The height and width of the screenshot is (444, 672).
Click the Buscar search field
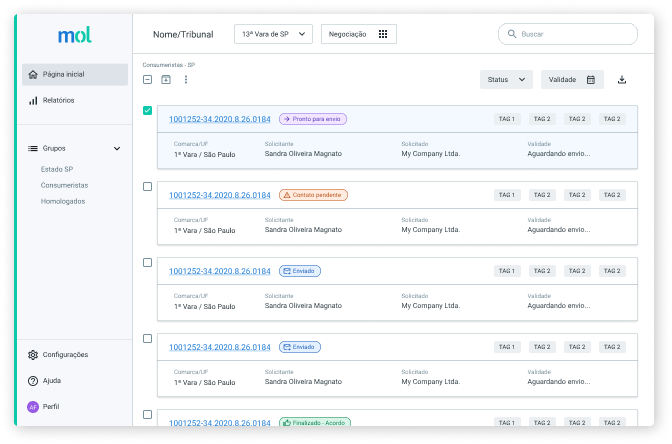[x=568, y=34]
